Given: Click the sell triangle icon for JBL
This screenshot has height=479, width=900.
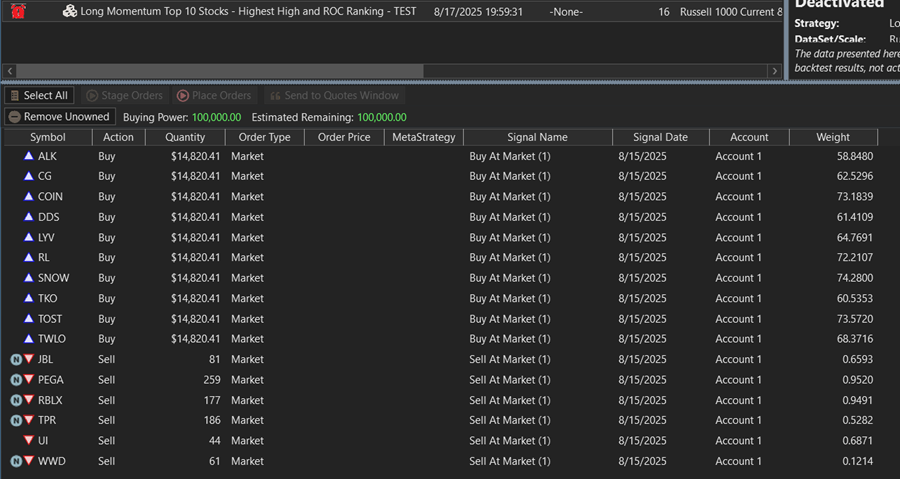Looking at the screenshot, I should tap(29, 360).
